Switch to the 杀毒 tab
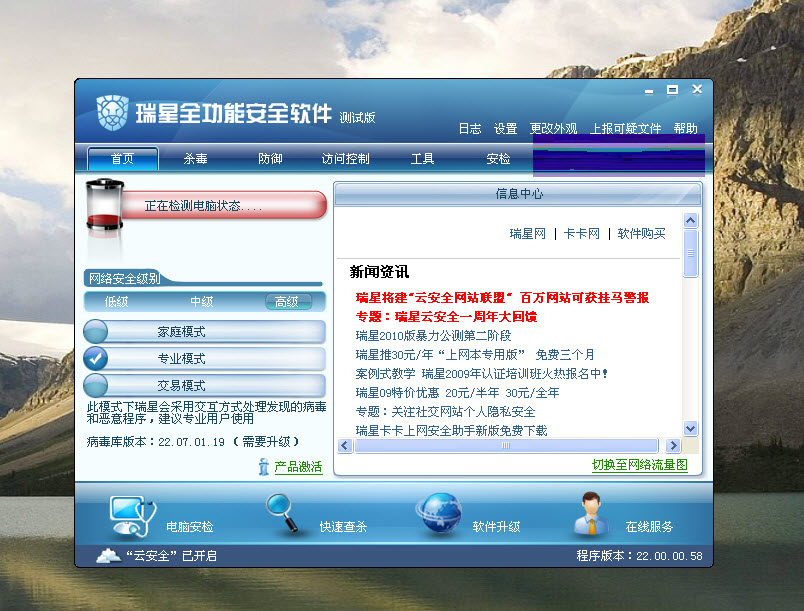The height and width of the screenshot is (611, 804). (x=195, y=159)
